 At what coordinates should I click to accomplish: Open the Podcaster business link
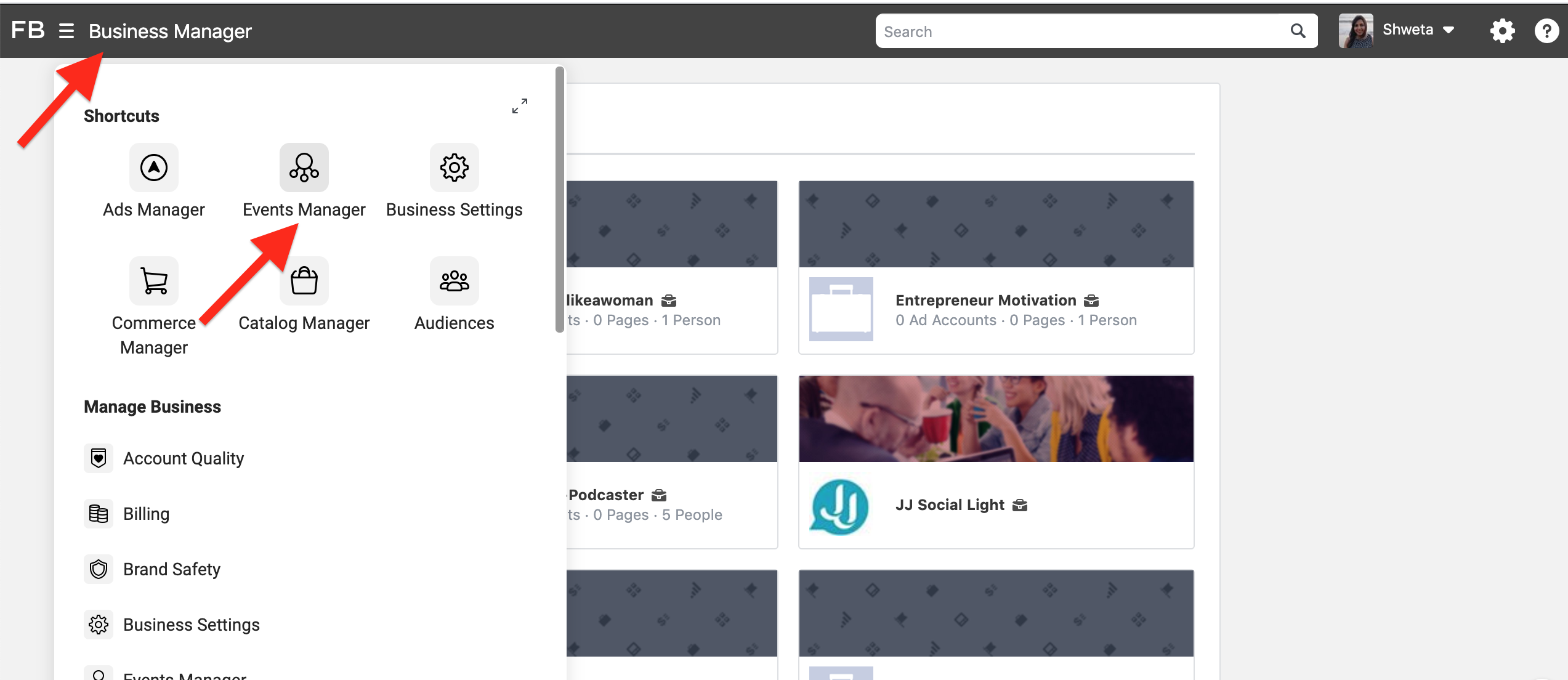(x=606, y=495)
